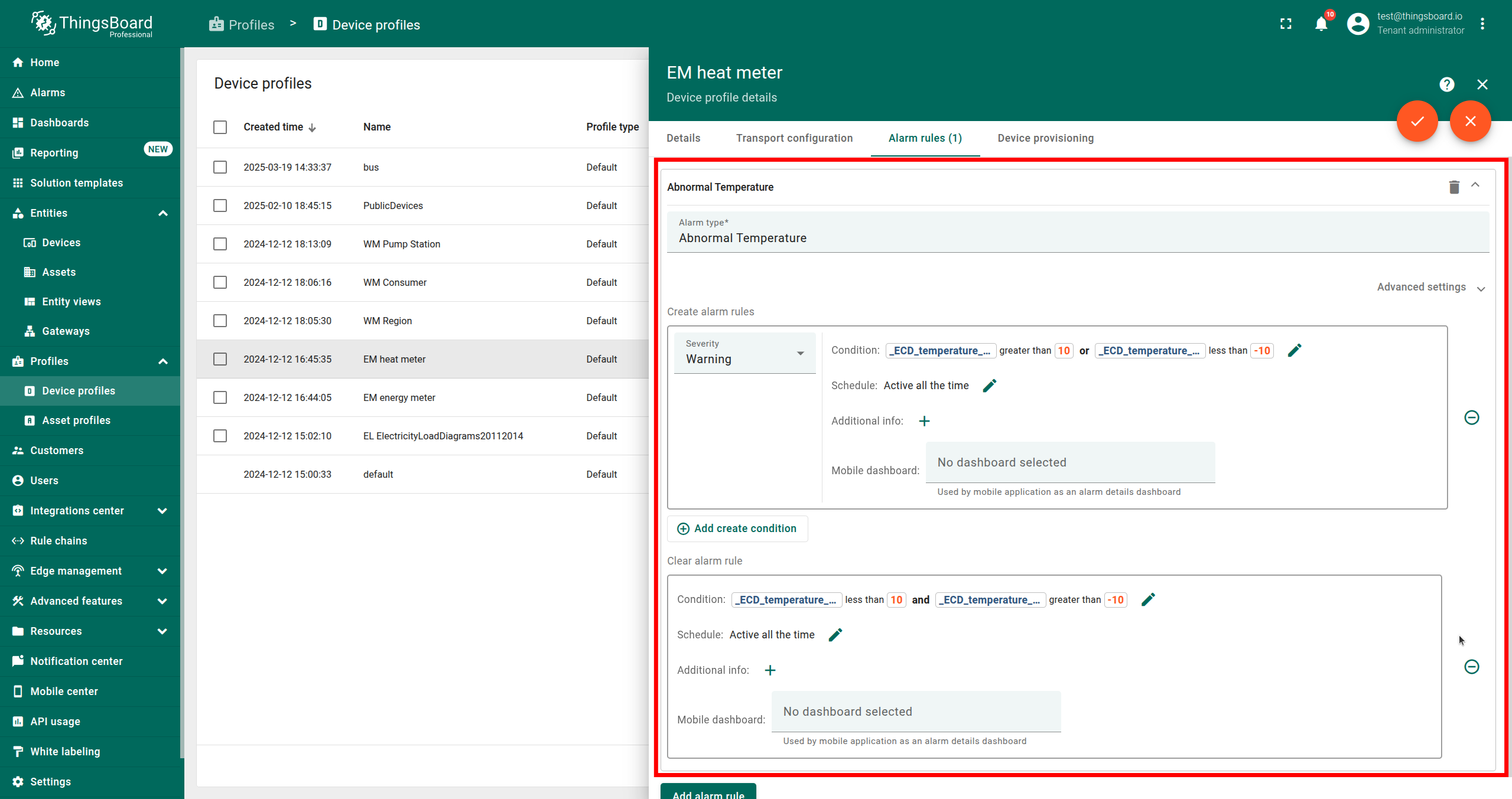Delete the Abnormal Temperature alarm rule

click(x=1454, y=187)
